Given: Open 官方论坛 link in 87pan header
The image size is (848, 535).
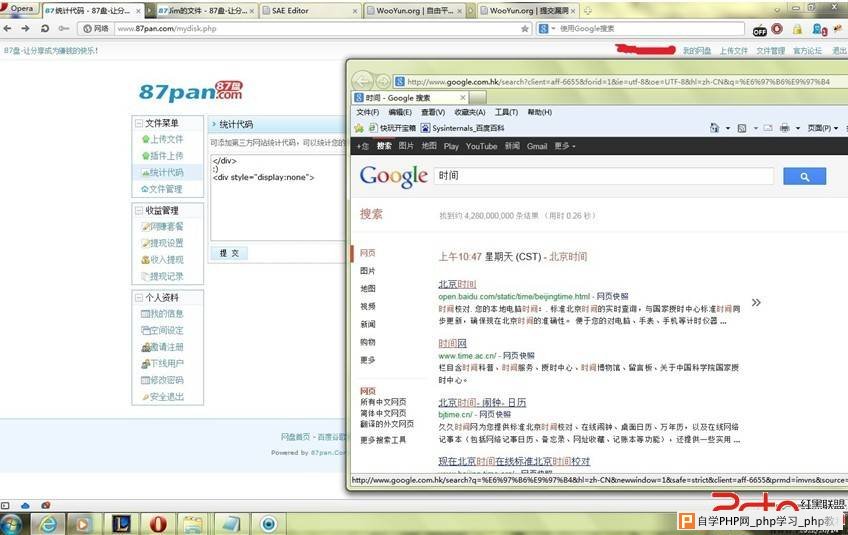Looking at the screenshot, I should coord(807,50).
